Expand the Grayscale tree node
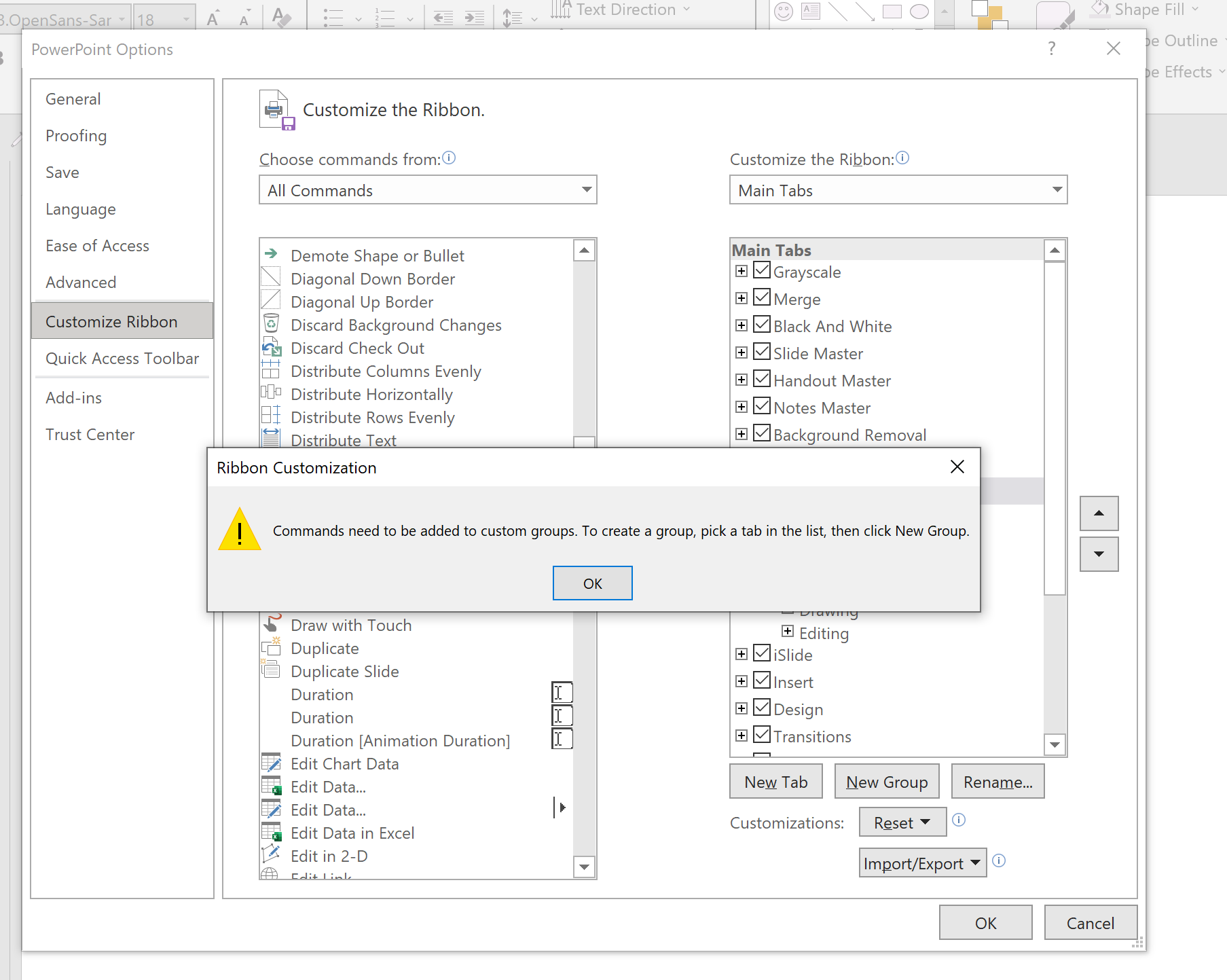Viewport: 1227px width, 980px height. (741, 271)
